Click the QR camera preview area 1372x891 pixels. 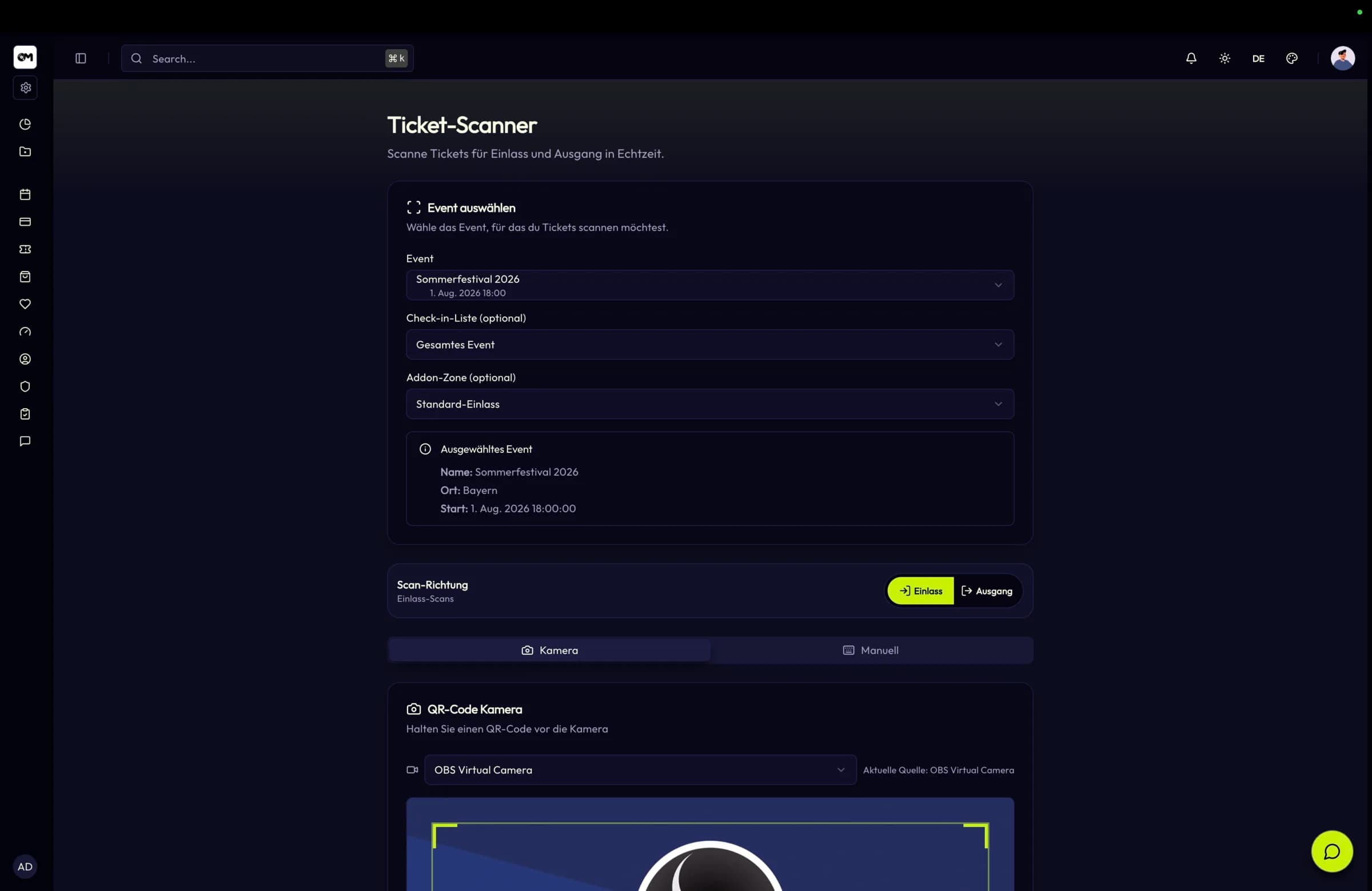pos(709,844)
